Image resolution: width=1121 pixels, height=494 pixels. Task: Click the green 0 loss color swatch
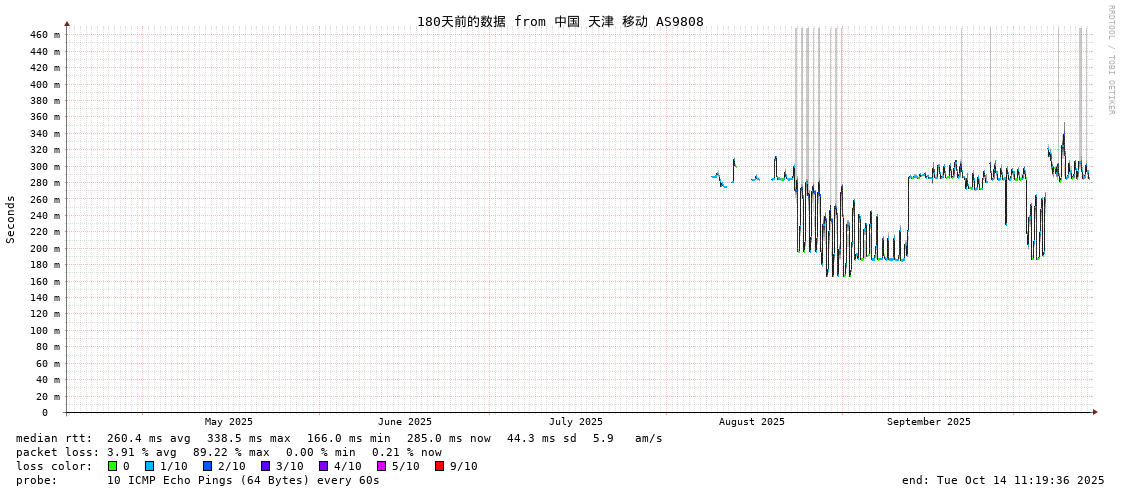click(x=113, y=466)
